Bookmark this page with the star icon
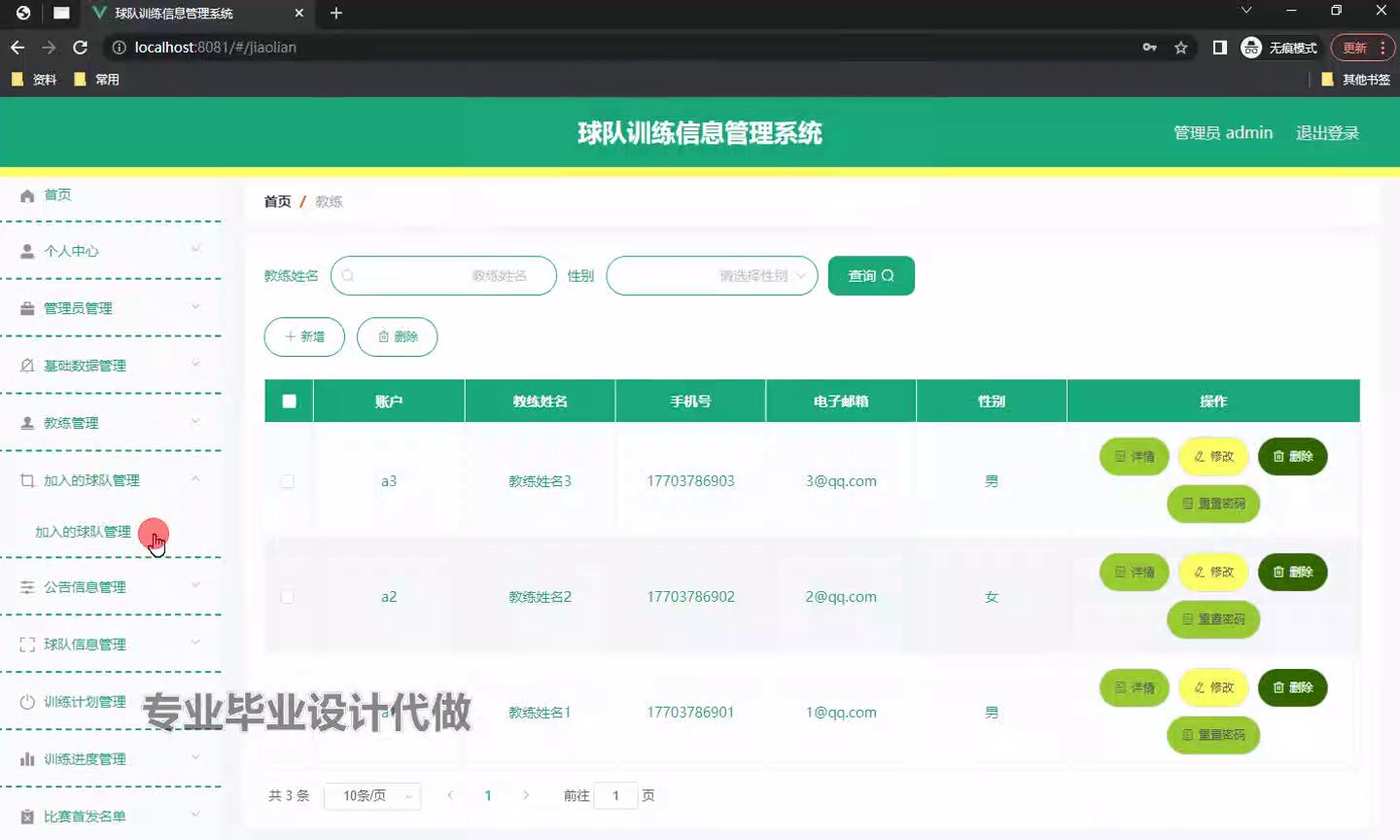 (x=1181, y=48)
